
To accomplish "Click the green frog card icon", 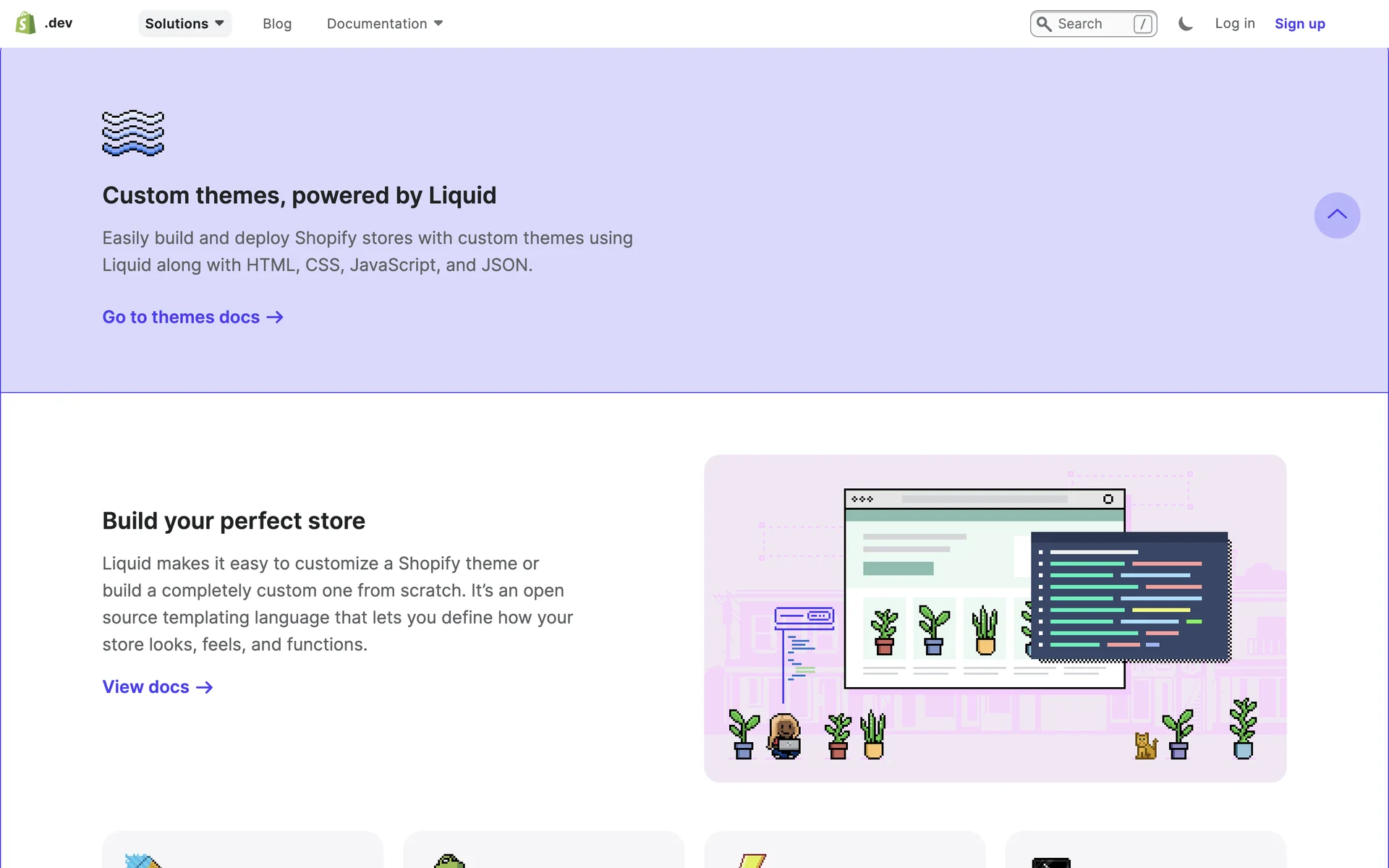I will (x=449, y=861).
